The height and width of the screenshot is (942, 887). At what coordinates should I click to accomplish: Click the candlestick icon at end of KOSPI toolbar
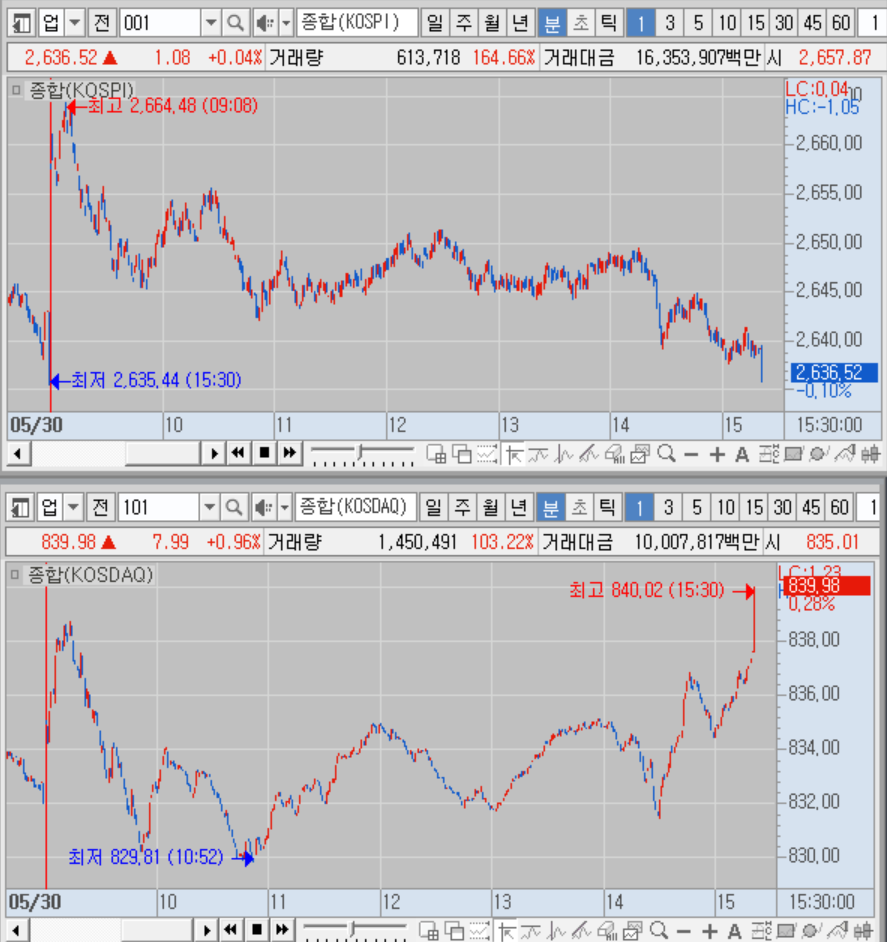[870, 454]
